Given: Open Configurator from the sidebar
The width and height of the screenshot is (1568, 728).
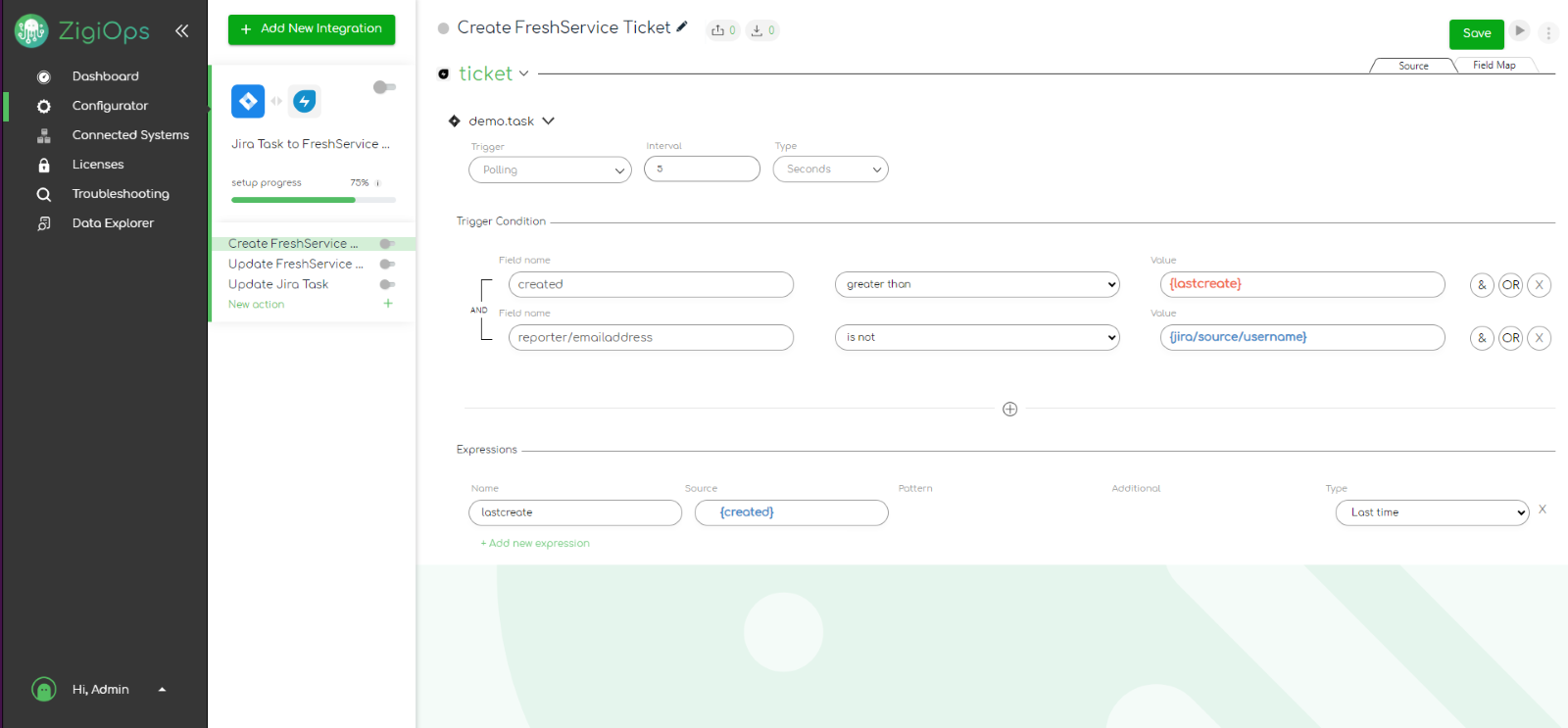Looking at the screenshot, I should pos(110,106).
